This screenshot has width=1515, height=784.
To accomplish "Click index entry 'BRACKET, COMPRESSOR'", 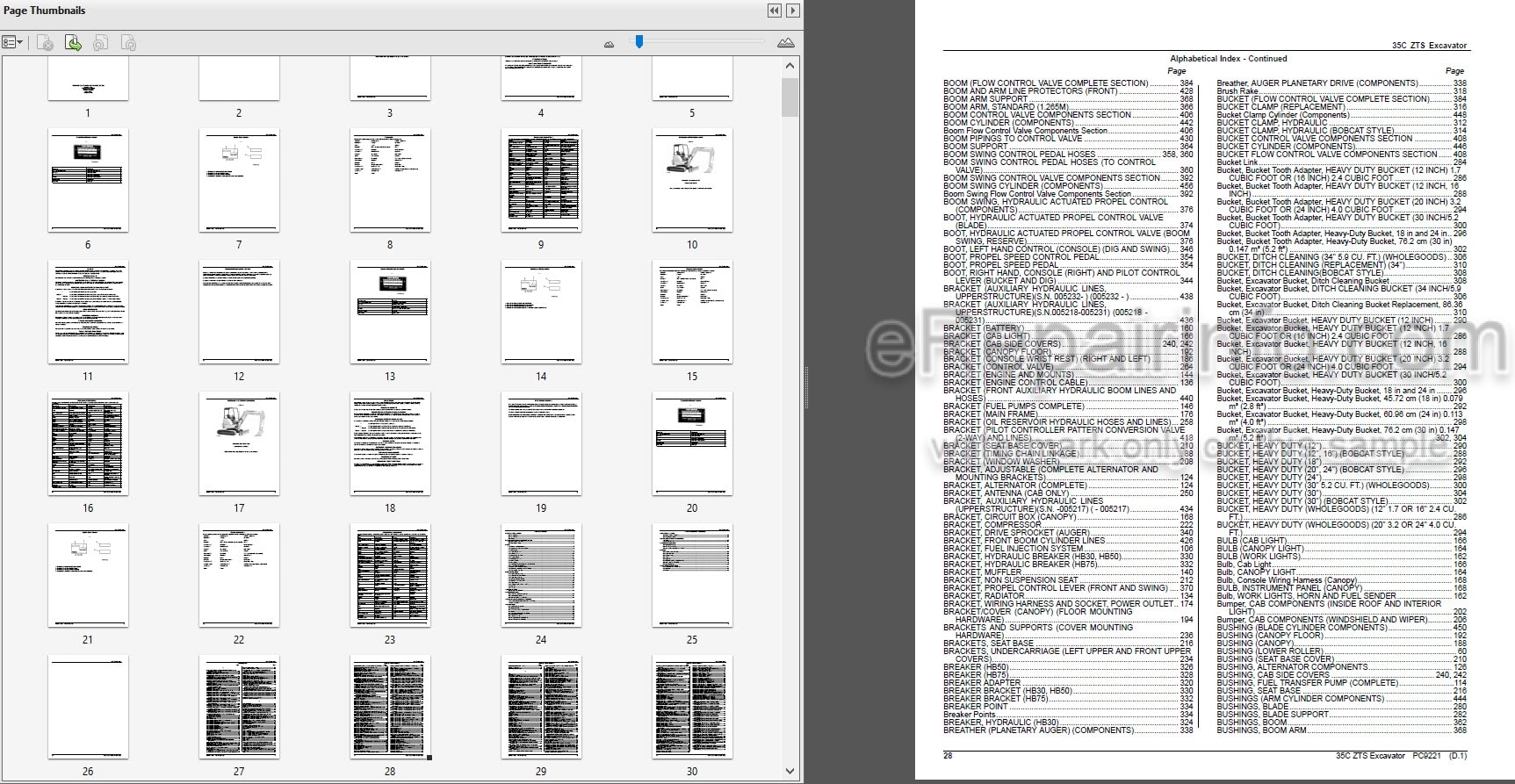I will (x=992, y=525).
